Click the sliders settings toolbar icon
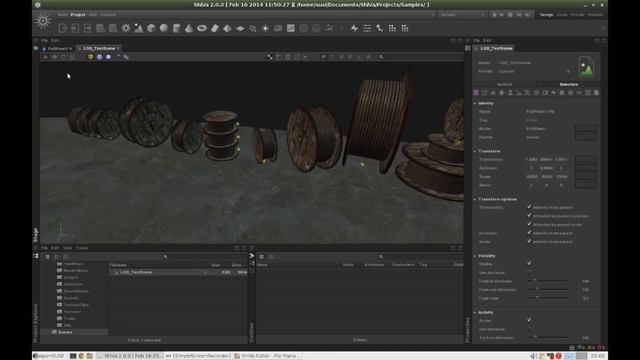Viewport: 640px width, 360px height. coord(367,28)
